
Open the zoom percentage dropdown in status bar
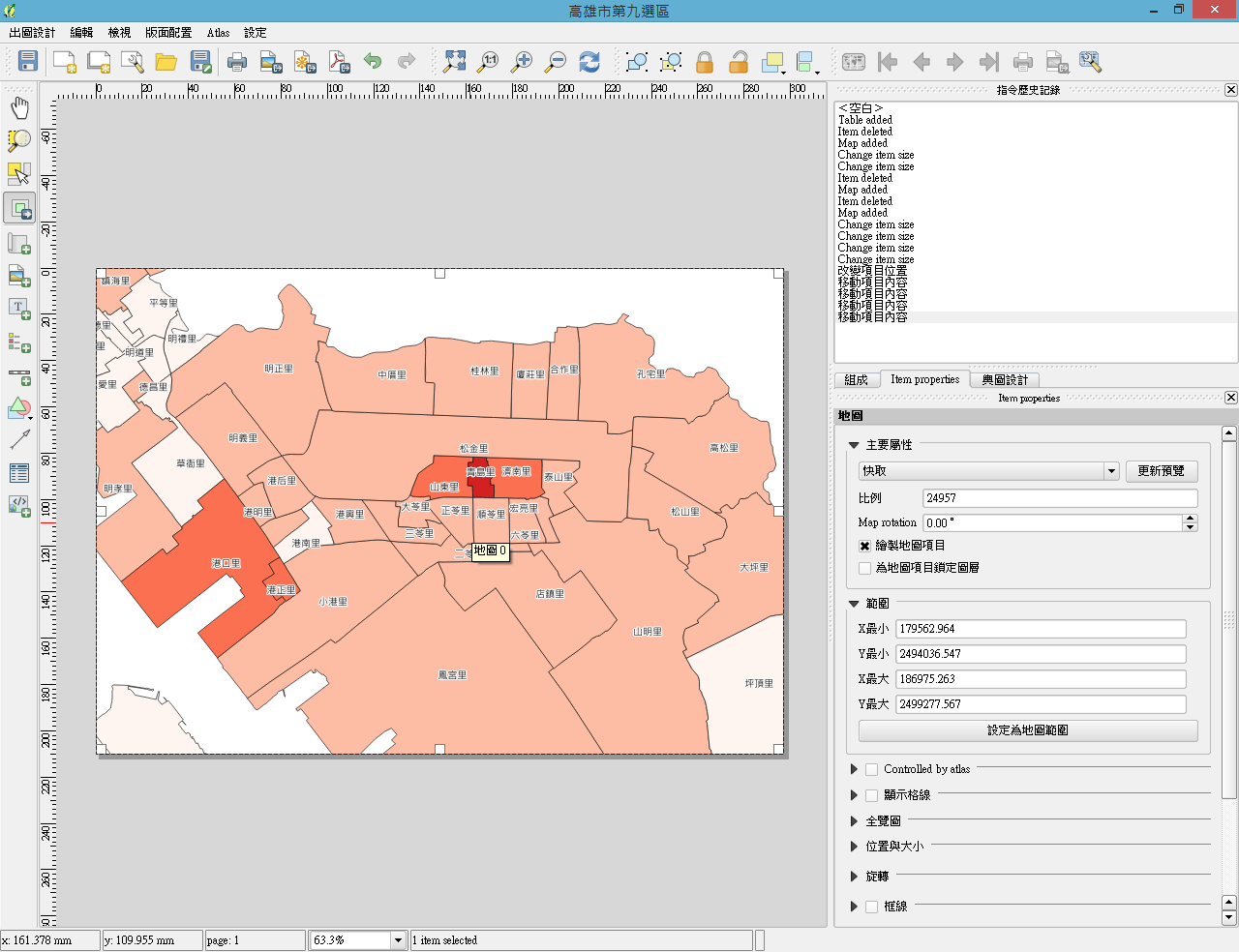[x=397, y=940]
